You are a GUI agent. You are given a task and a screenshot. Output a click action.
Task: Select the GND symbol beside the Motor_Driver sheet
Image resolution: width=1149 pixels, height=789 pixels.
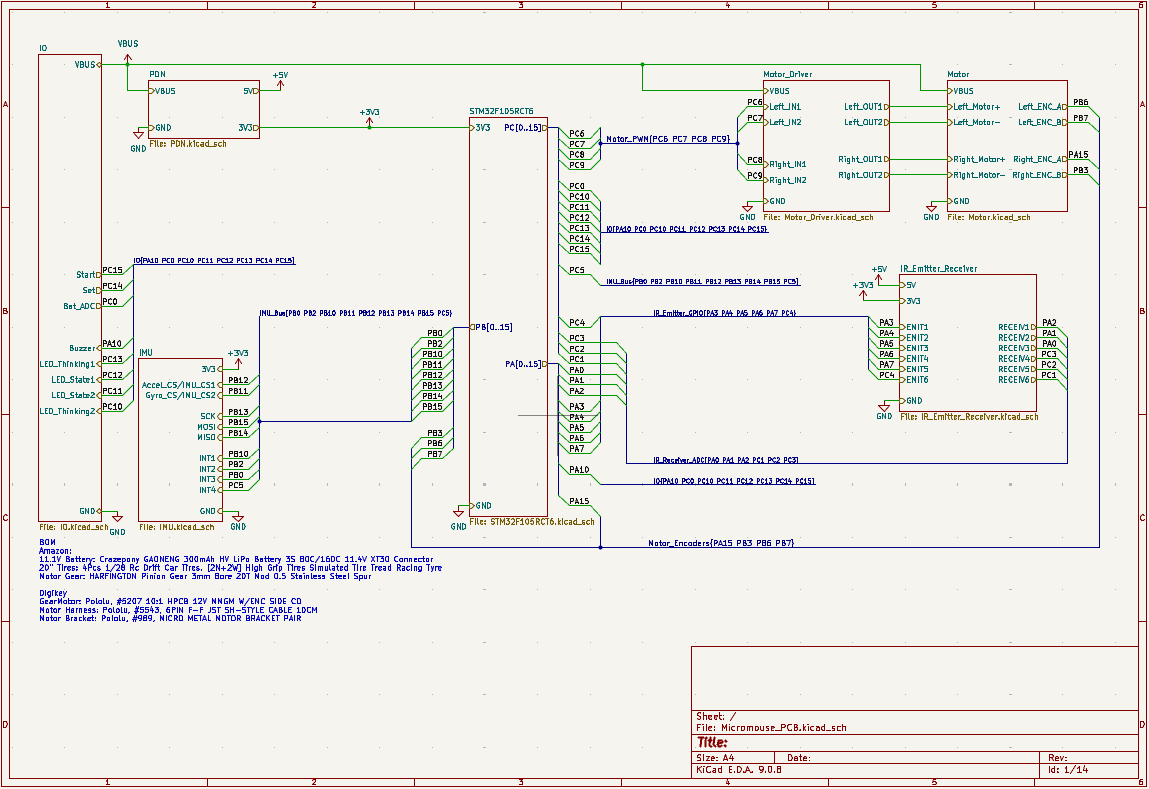click(747, 211)
